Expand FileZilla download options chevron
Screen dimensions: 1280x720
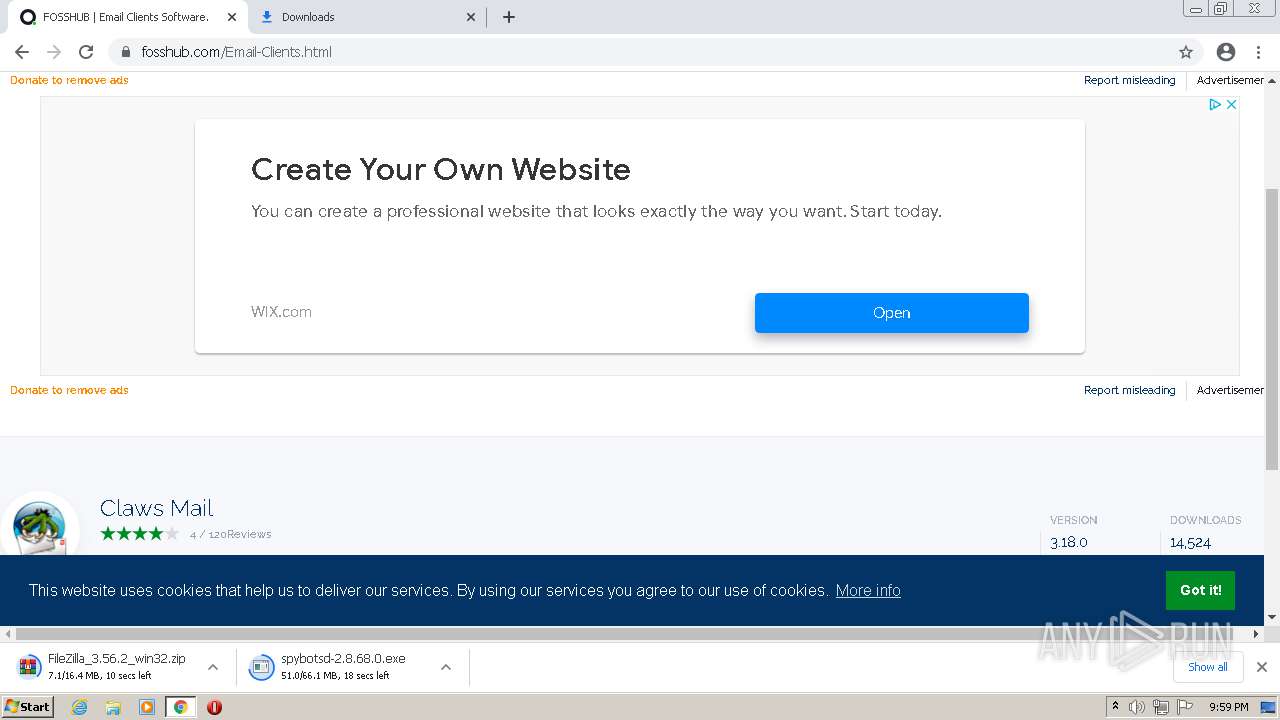point(212,667)
